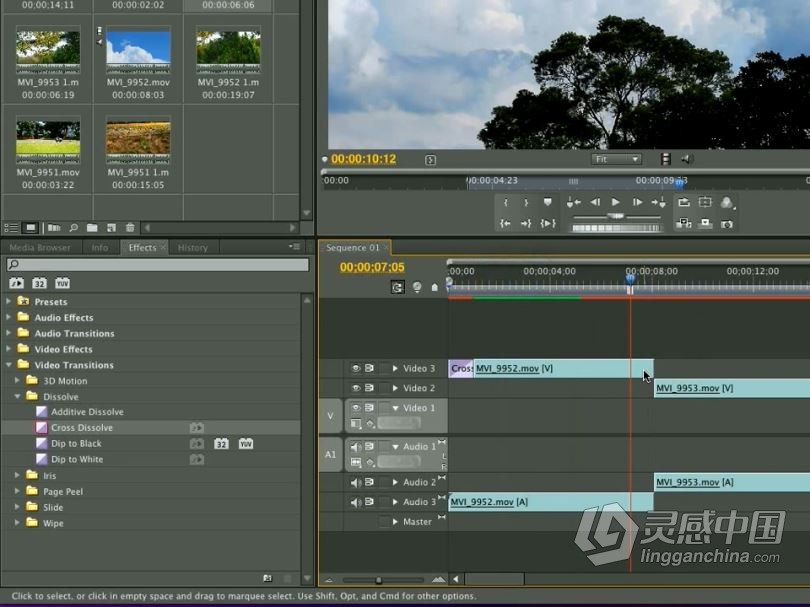The image size is (810, 607).
Task: Click the Program Monitor shuttle slider
Action: 616,216
